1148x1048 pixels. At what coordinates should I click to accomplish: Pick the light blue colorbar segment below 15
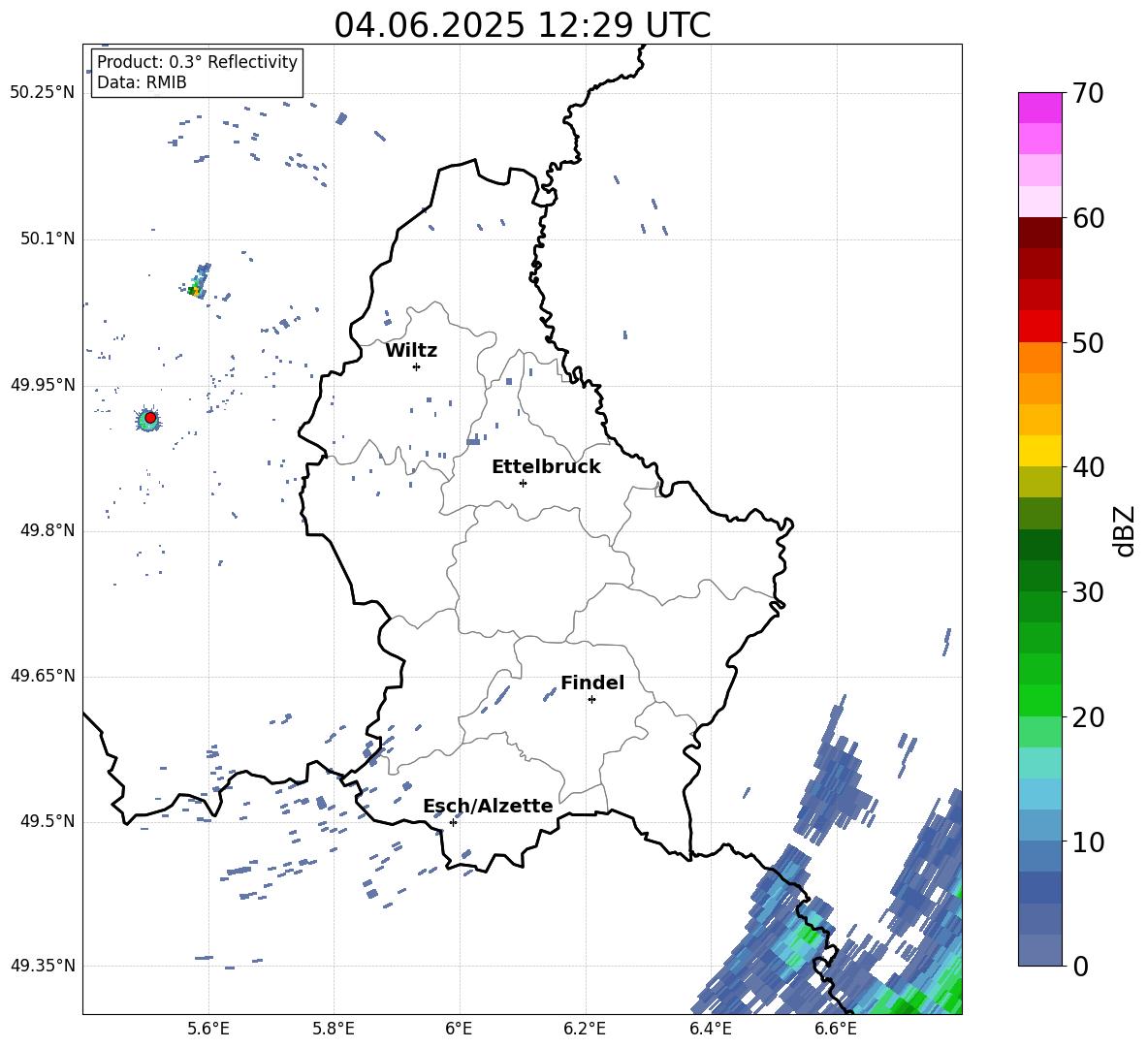[1039, 794]
